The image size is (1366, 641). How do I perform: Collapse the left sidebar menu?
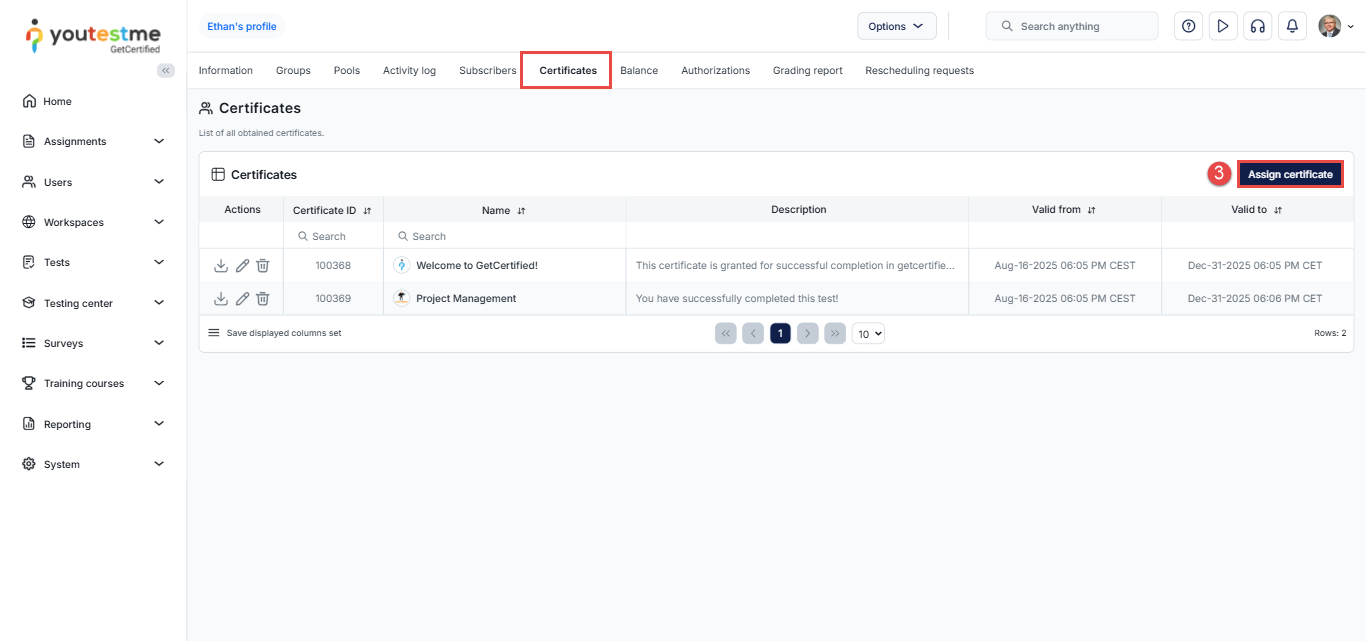pos(166,70)
